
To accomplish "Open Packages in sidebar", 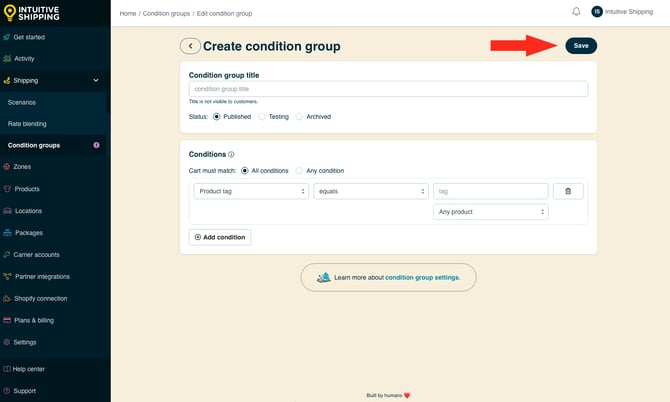I will [29, 233].
